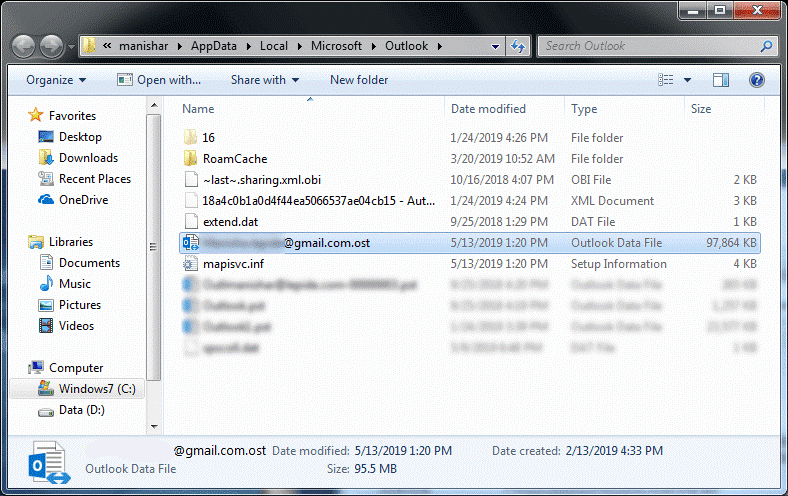Expand the arrow after Outlook breadcrumb
Viewport: 788px width, 496px height.
tap(440, 46)
